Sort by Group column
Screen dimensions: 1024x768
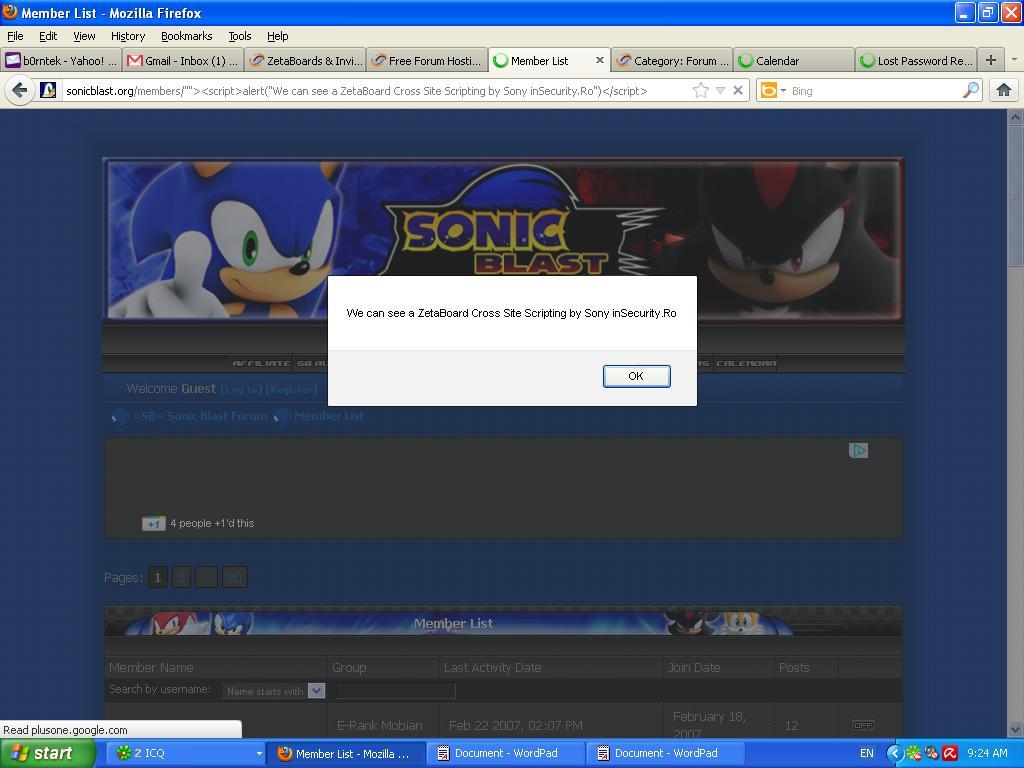point(349,667)
